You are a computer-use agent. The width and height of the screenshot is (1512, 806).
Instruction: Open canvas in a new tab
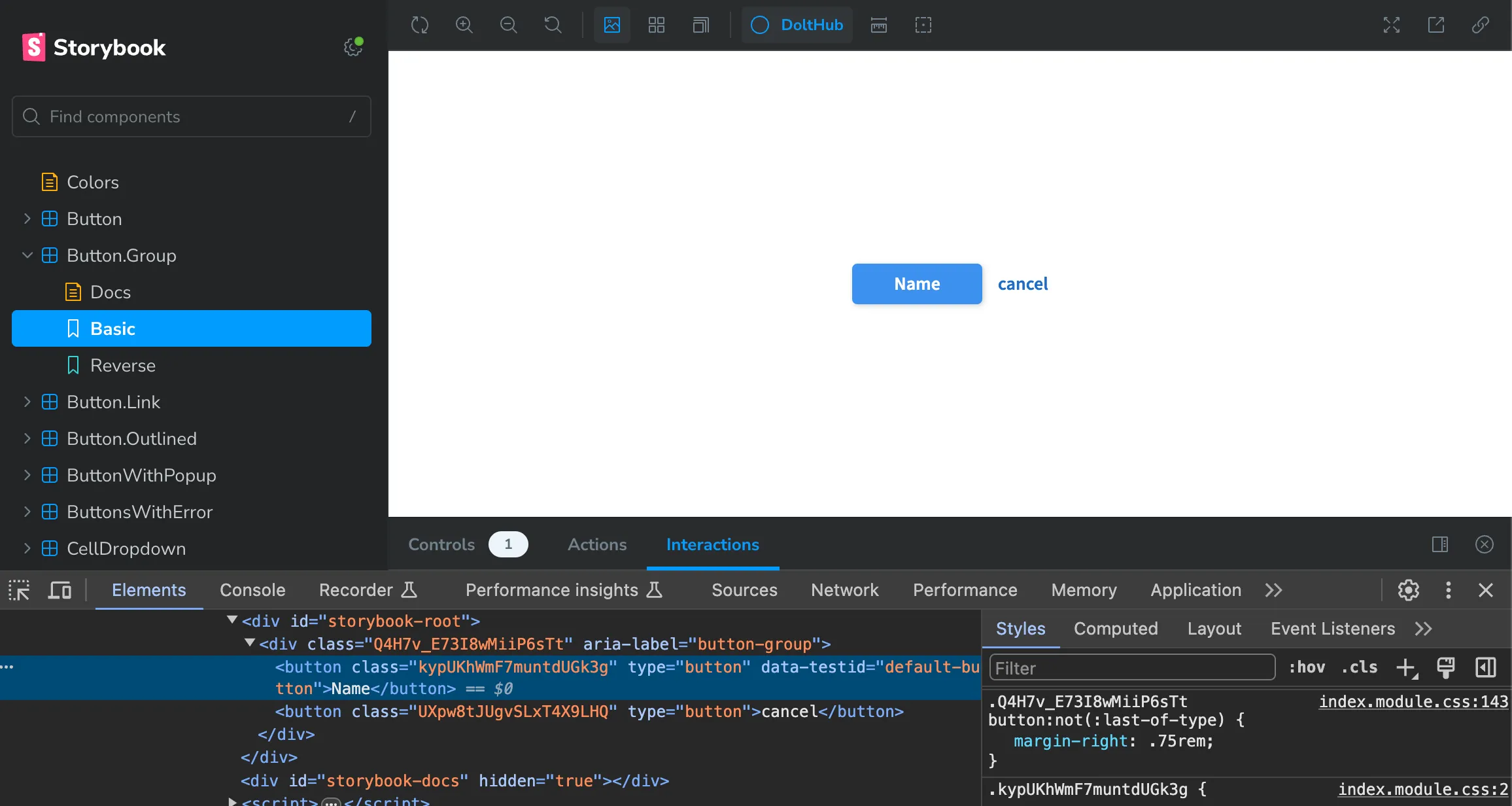(x=1435, y=25)
